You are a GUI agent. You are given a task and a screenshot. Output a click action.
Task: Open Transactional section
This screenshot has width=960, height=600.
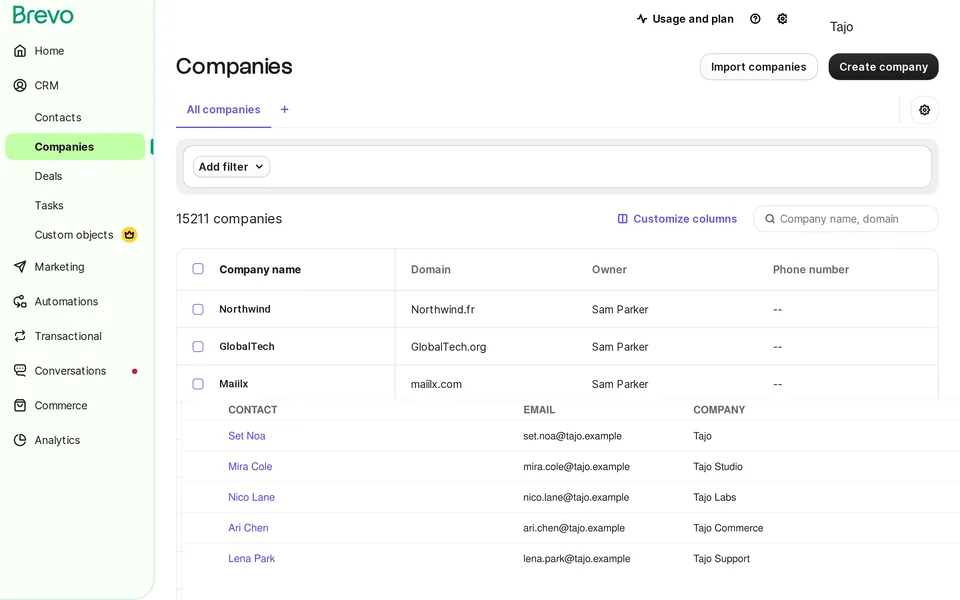[x=68, y=336]
